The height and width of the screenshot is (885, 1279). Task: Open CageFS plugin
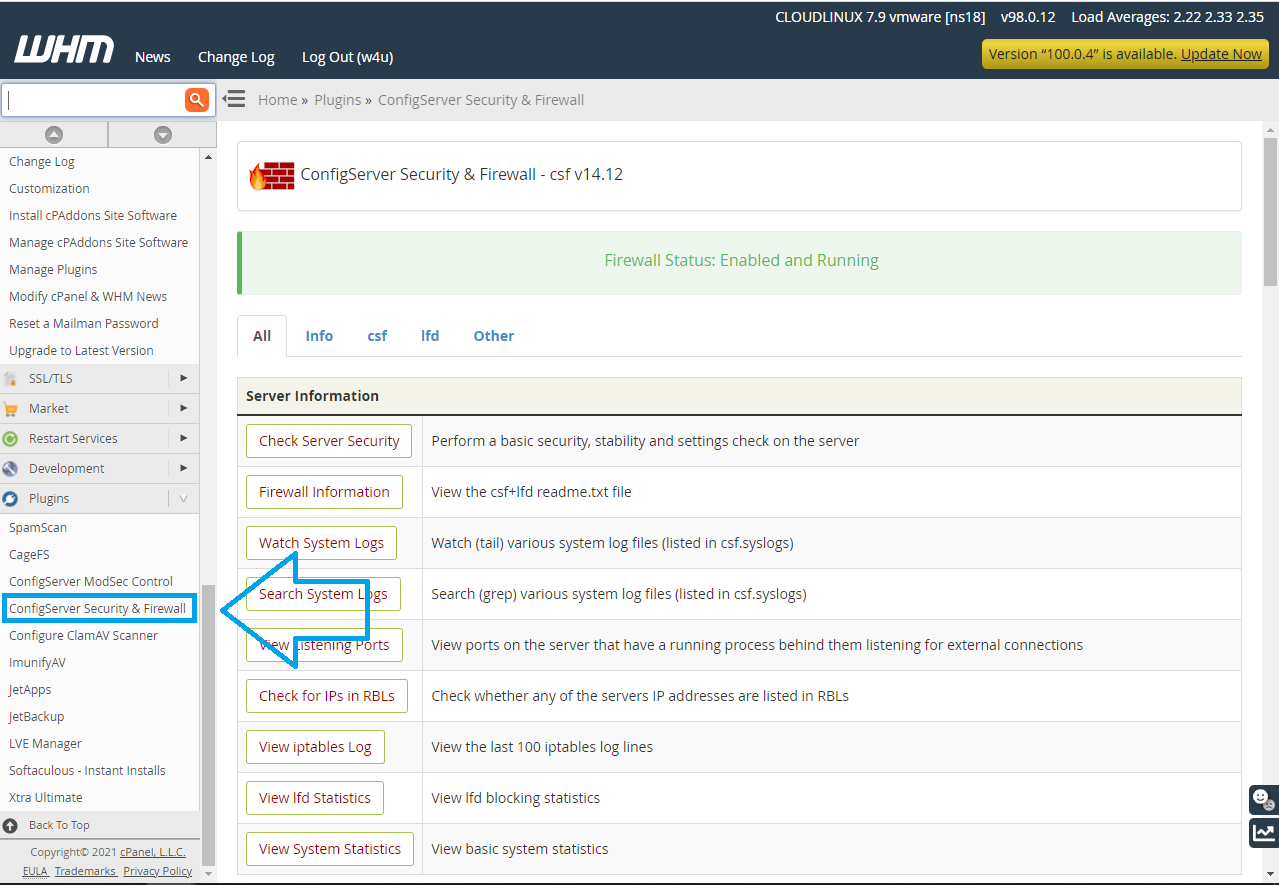29,555
